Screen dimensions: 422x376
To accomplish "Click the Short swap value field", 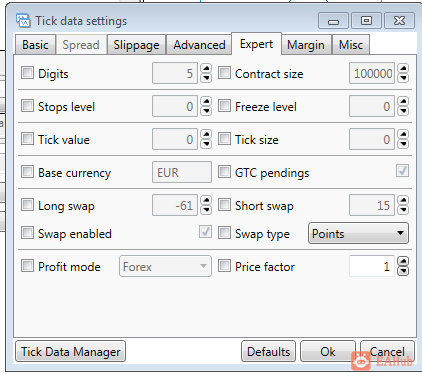I will click(x=372, y=205).
